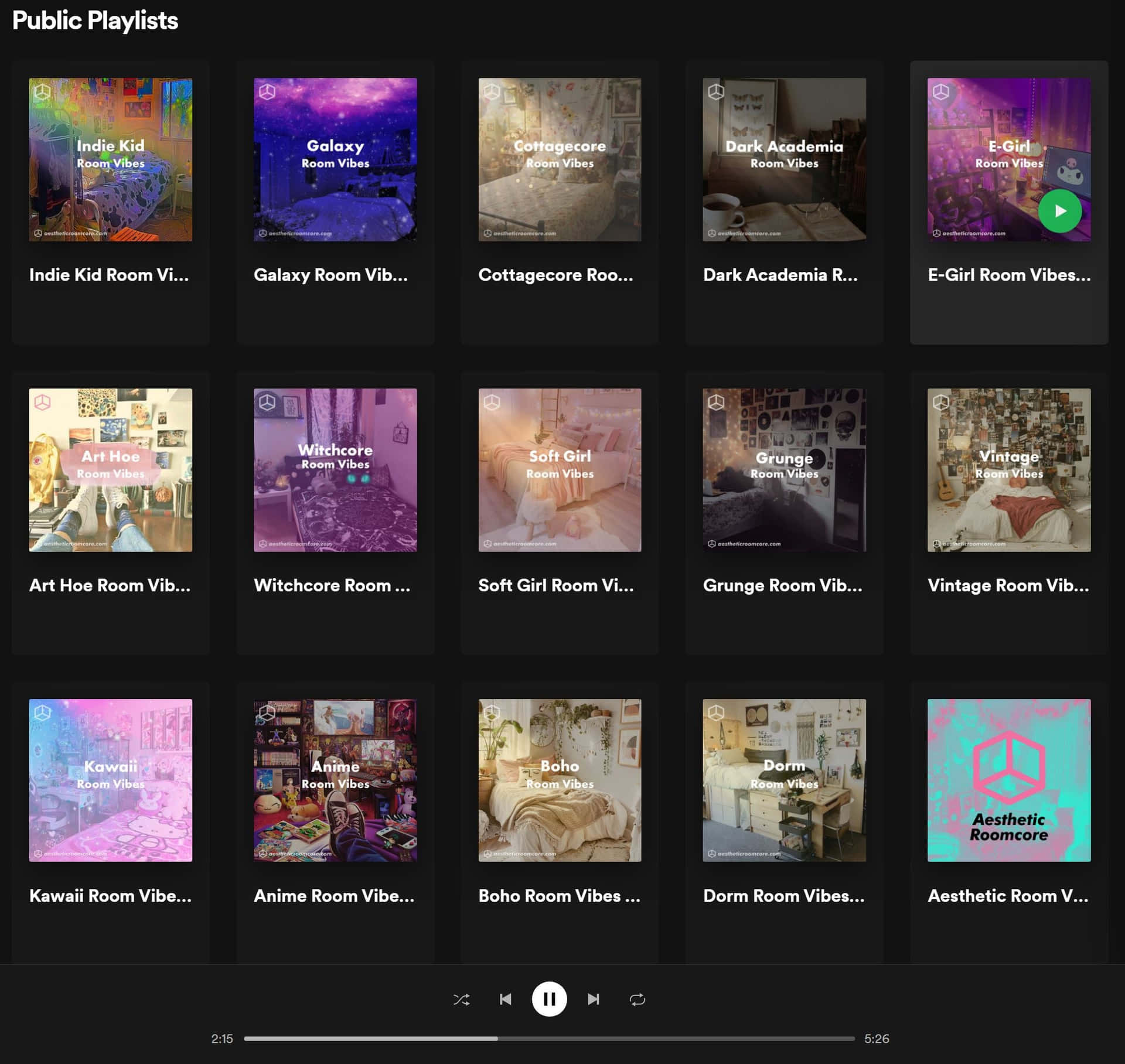Open Dark Academia playlist title link

(x=780, y=275)
